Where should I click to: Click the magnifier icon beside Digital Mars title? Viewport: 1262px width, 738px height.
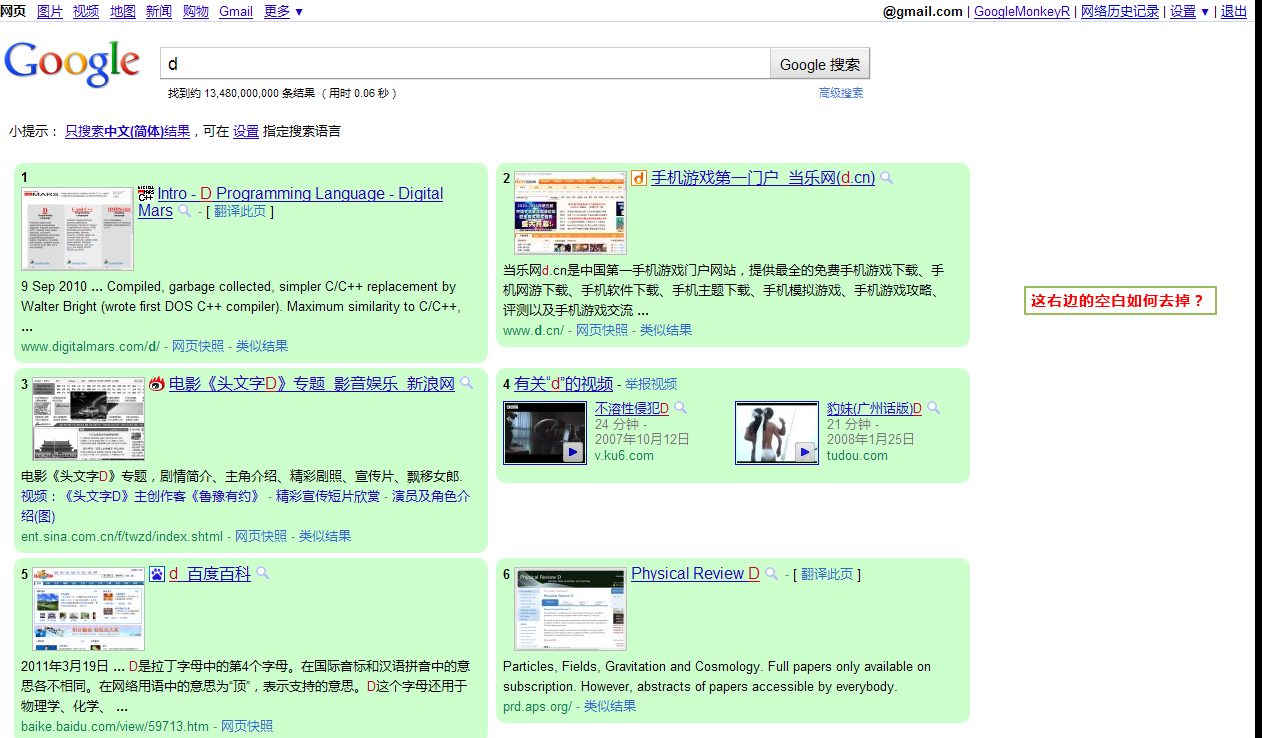point(184,212)
